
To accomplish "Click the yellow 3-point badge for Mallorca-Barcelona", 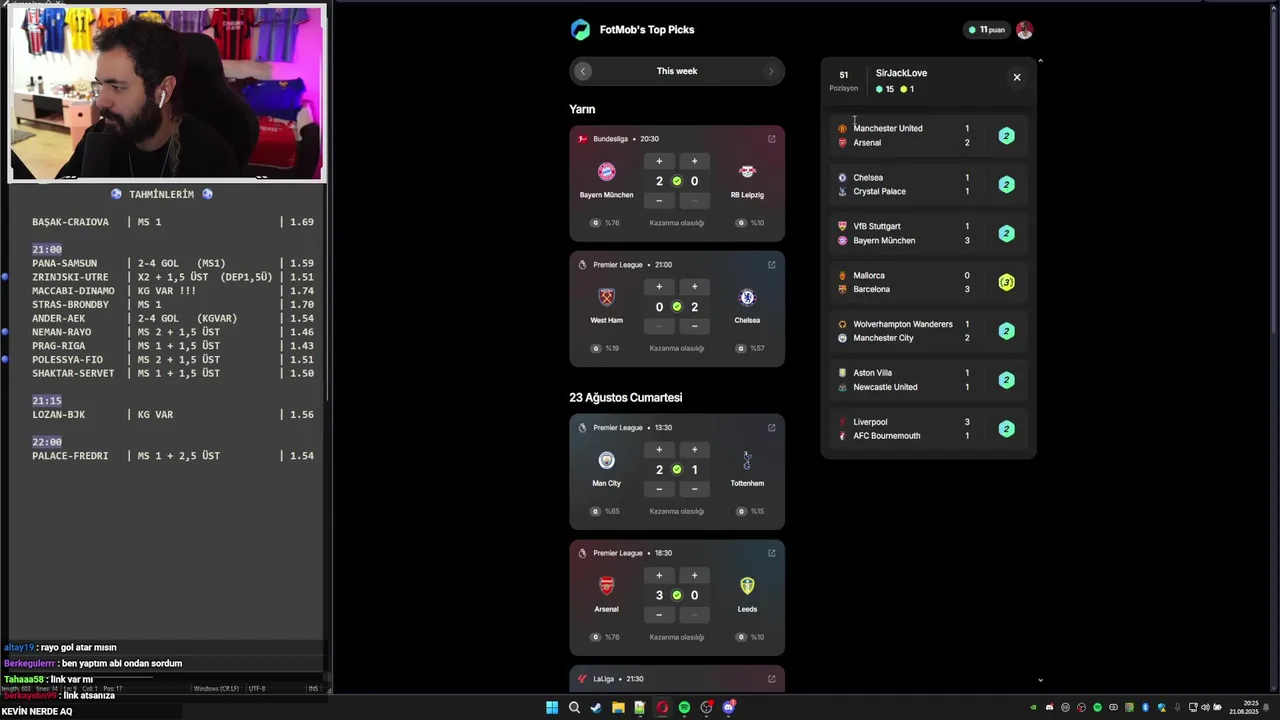I will 1007,283.
